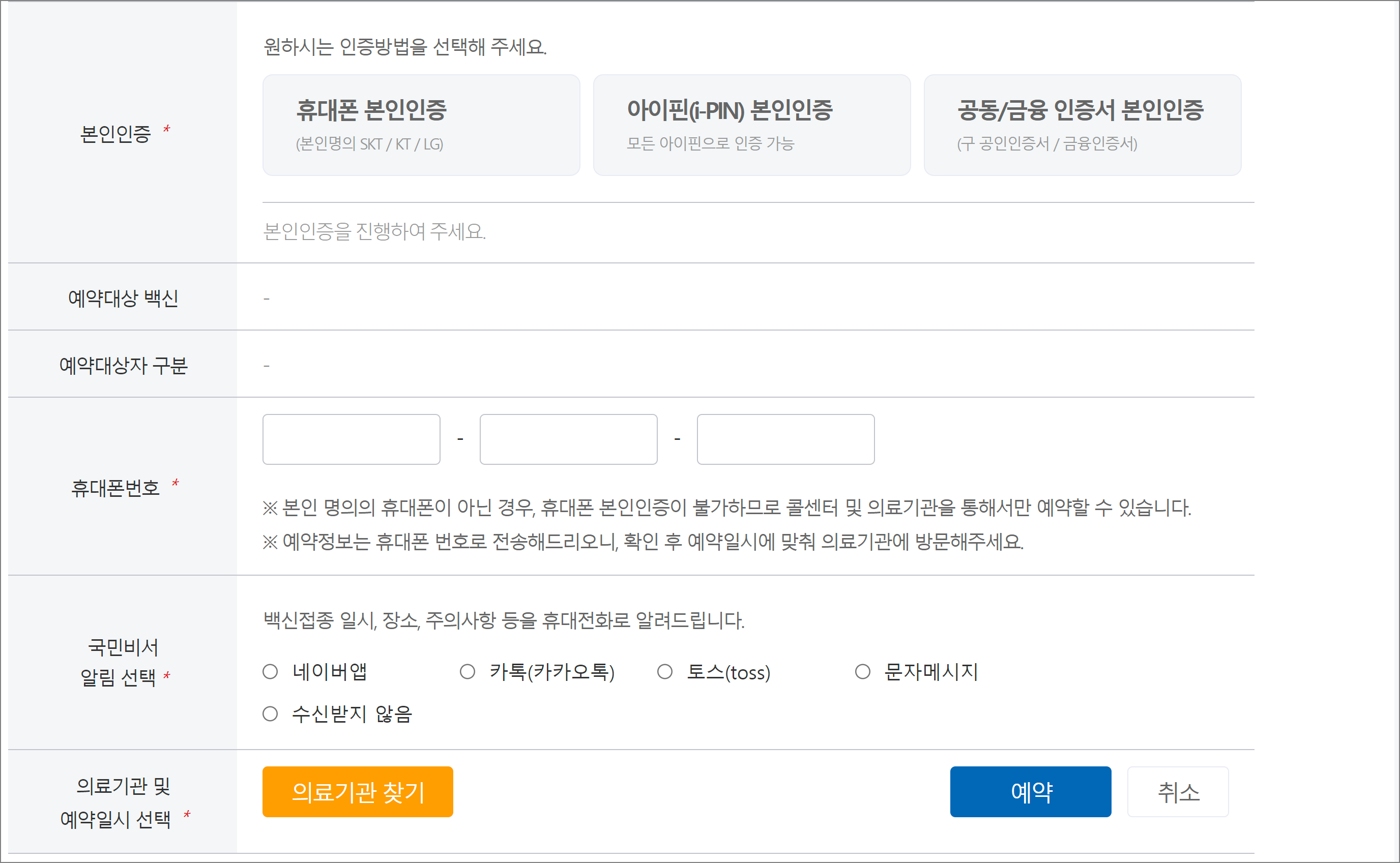Click 카톡(카카오톡) label text
Image resolution: width=1400 pixels, height=863 pixels.
(551, 672)
